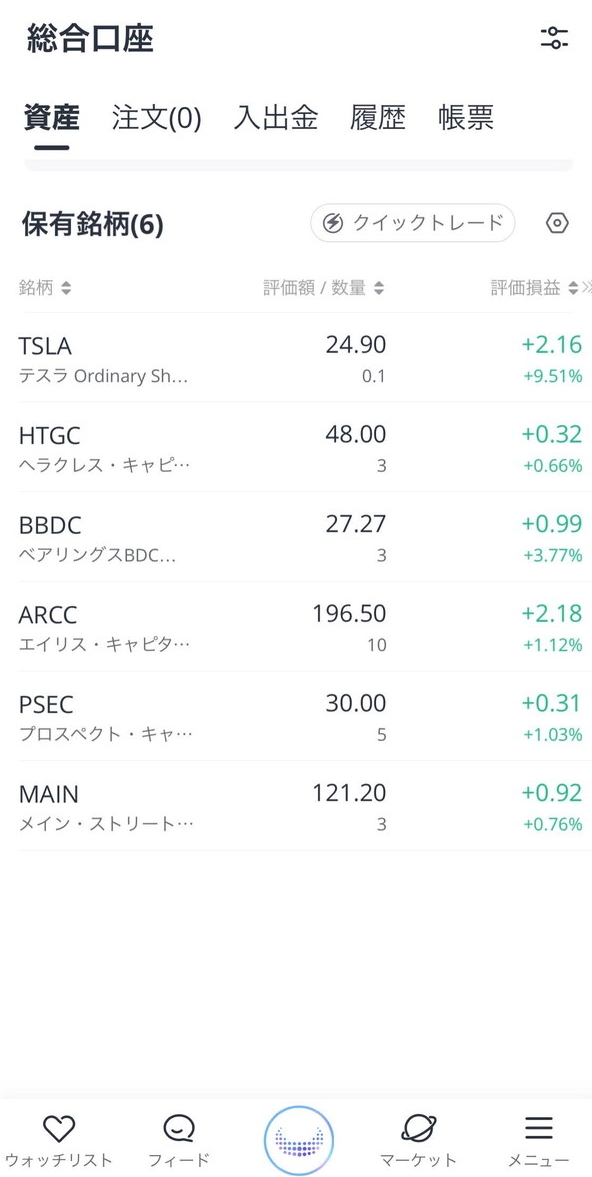Image resolution: width=592 pixels, height=1177 pixels.
Task: Open the ARCC holding row
Action: pos(296,627)
